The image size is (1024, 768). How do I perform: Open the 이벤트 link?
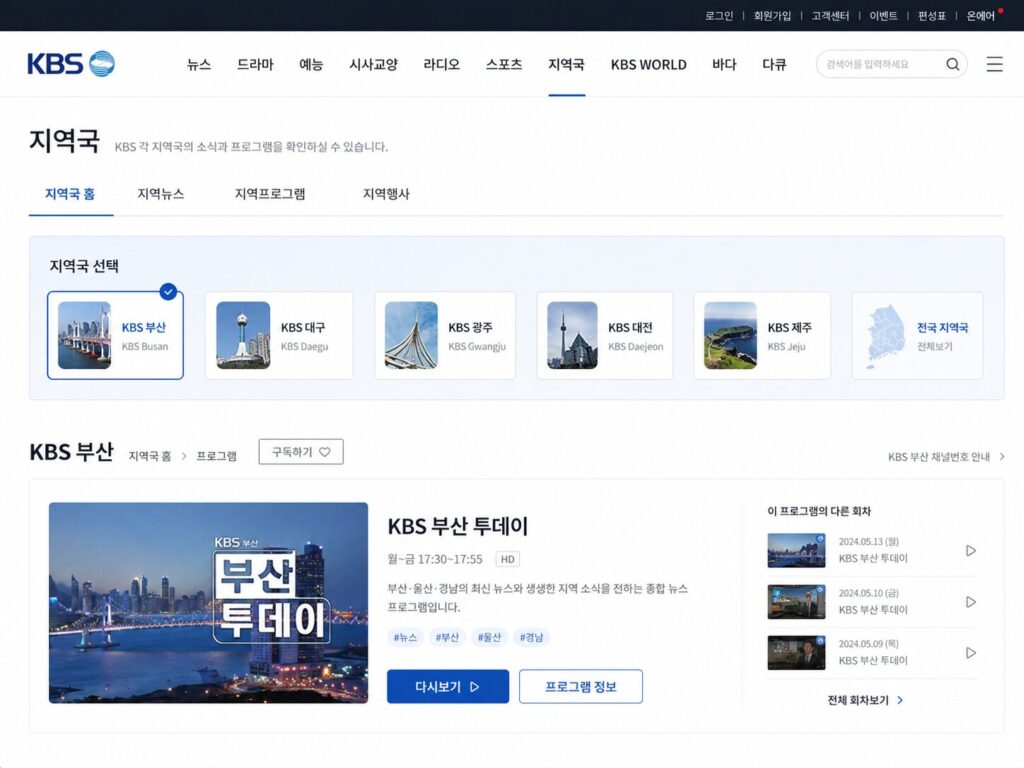(x=883, y=16)
